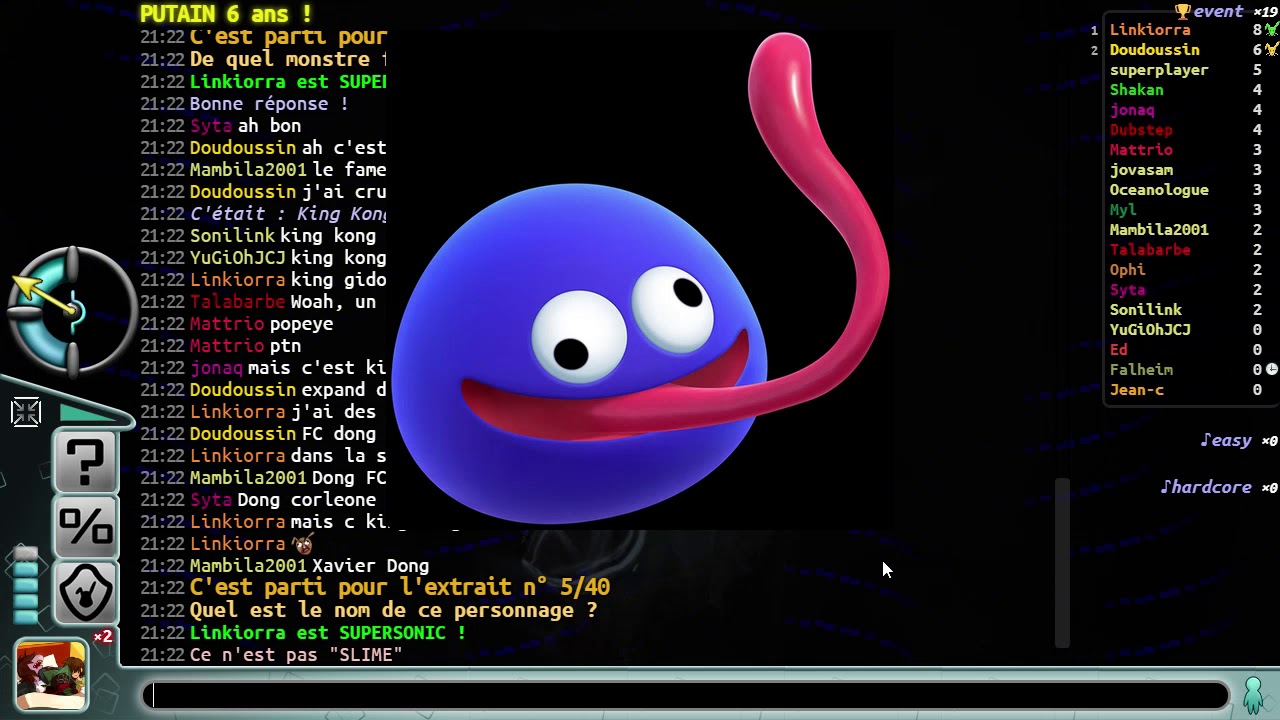The height and width of the screenshot is (720, 1280).
Task: Click the round countdown timer dial
Action: [x=72, y=310]
